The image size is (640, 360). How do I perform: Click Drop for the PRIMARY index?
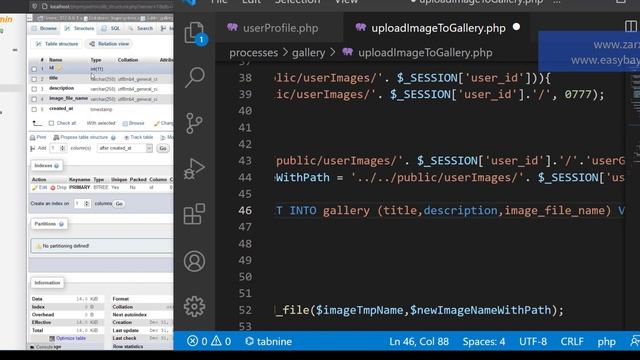(58, 188)
